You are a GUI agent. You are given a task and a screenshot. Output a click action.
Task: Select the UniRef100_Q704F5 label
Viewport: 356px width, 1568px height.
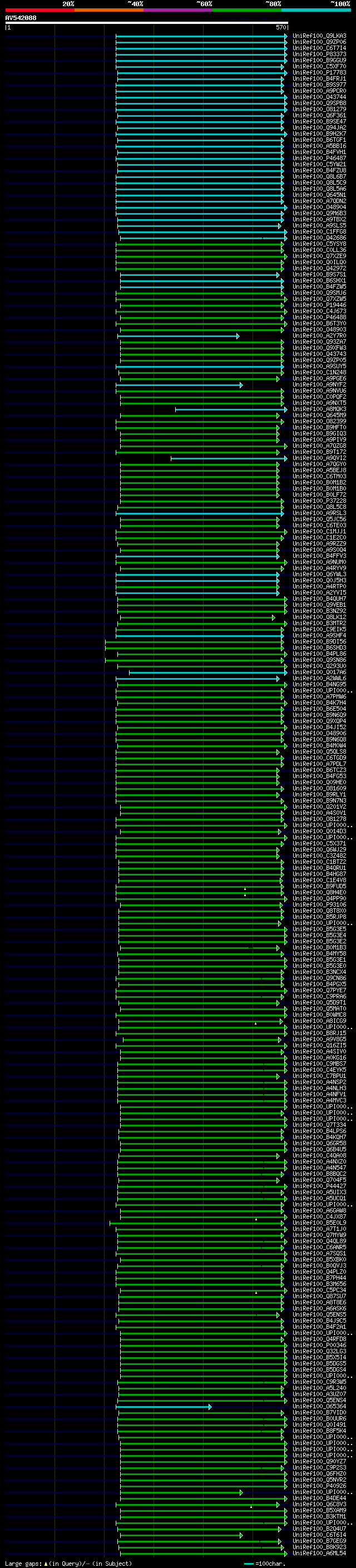pos(319,1180)
